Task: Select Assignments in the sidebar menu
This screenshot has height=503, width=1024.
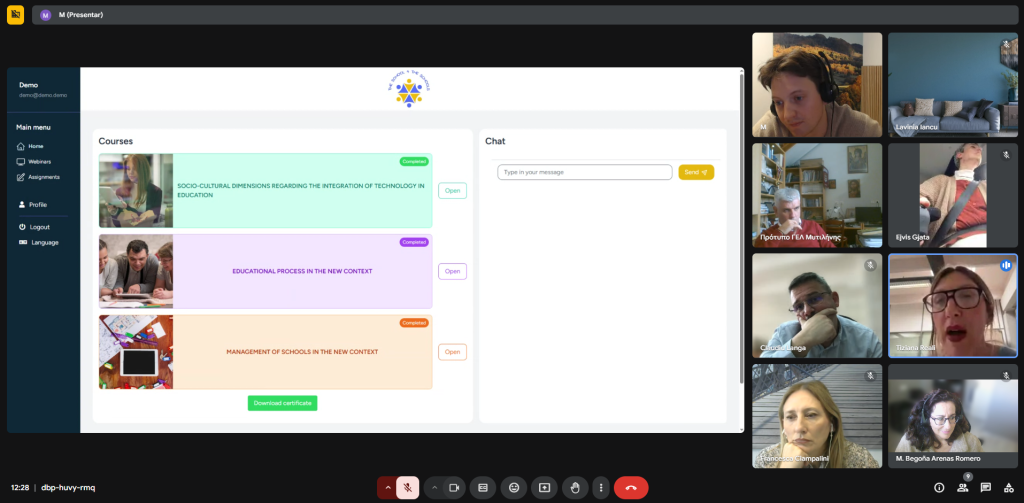Action: [43, 177]
